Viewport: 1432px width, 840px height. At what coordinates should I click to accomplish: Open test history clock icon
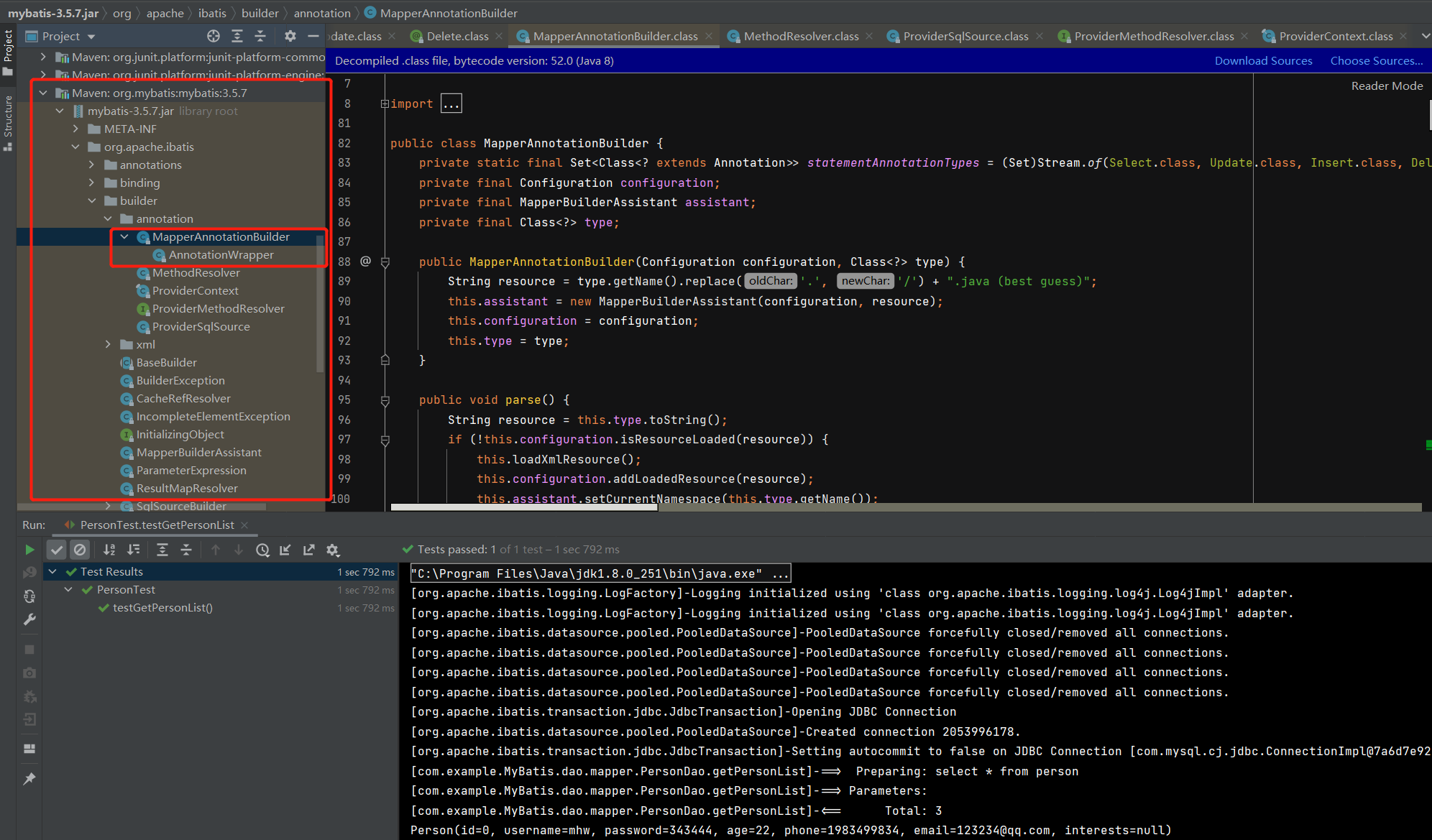click(263, 550)
